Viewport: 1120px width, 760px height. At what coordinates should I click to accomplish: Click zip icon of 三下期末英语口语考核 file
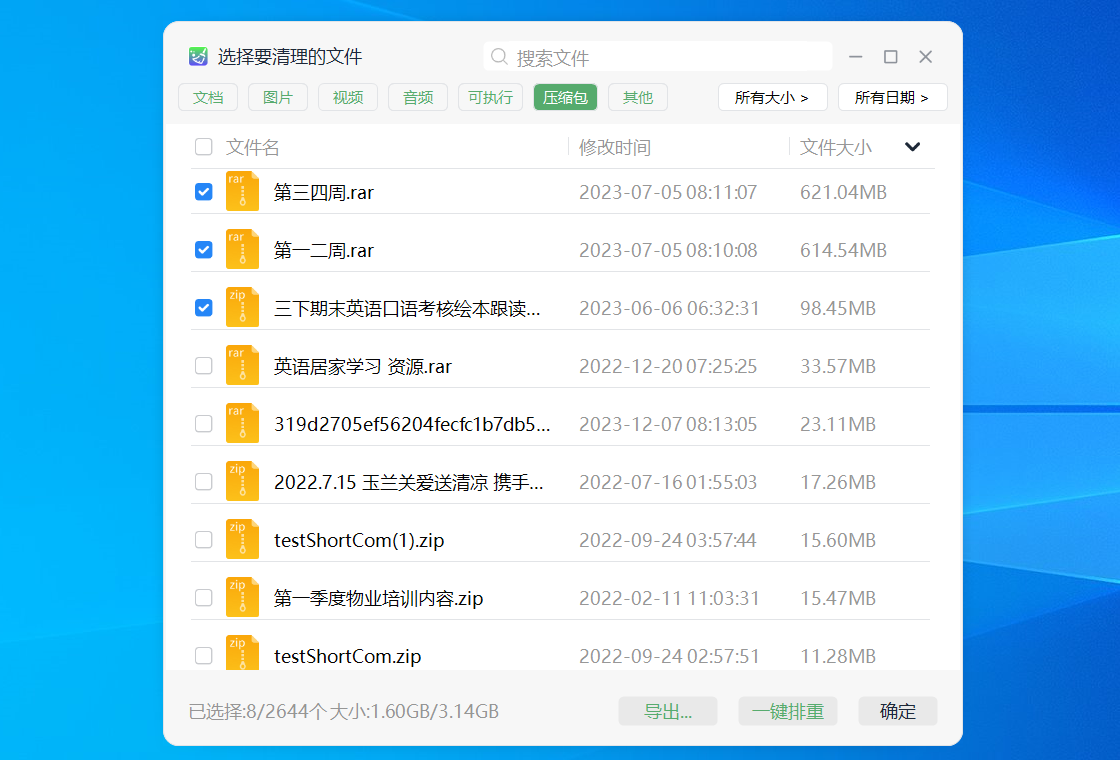(242, 308)
